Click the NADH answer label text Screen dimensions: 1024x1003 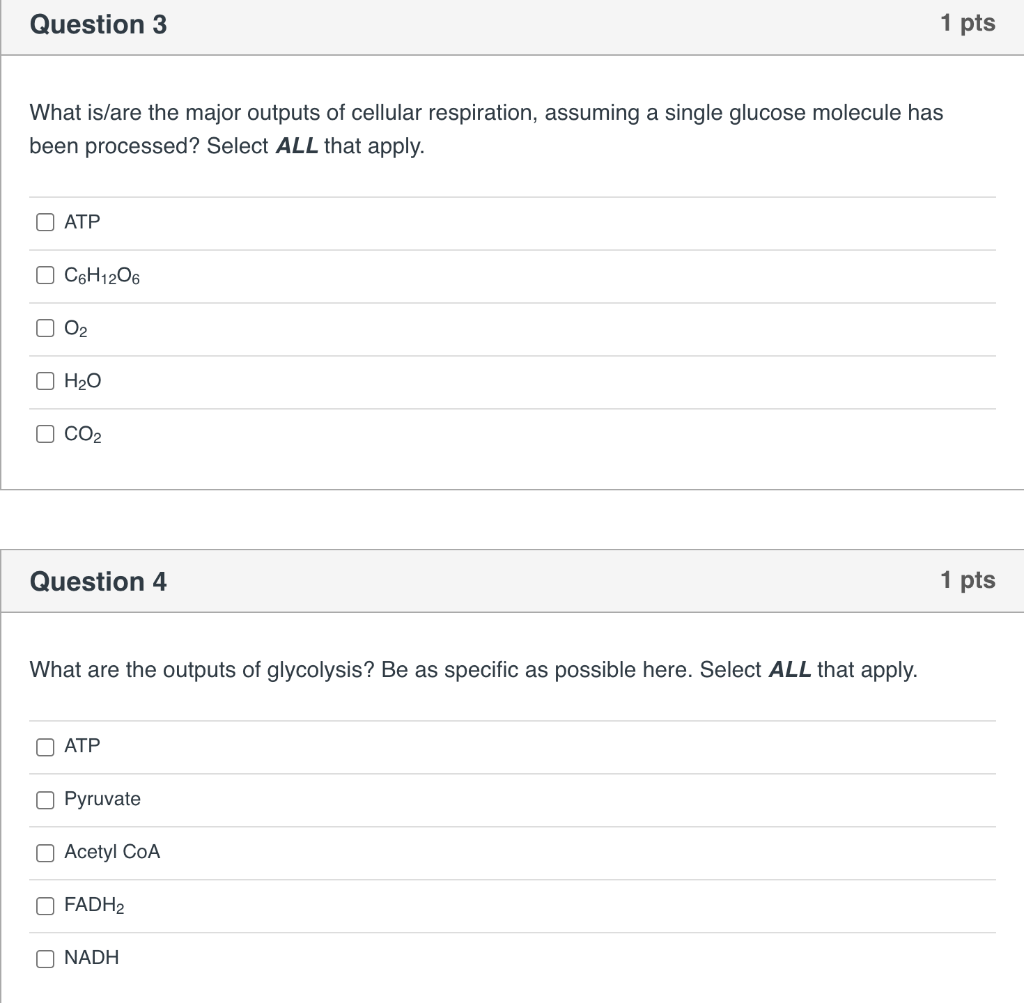(91, 958)
